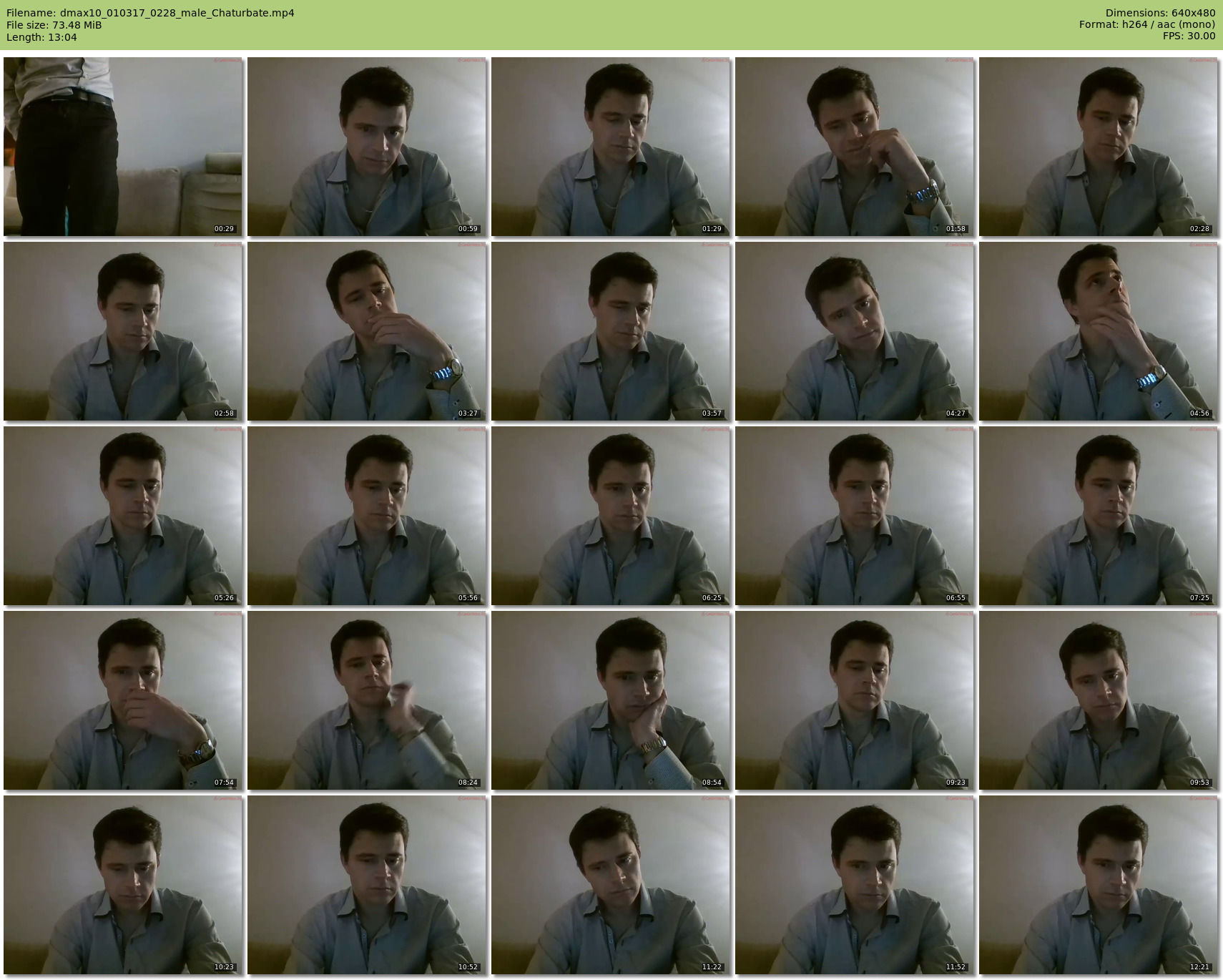Select the frame marked 00:59
The width and height of the screenshot is (1223, 980).
366,147
